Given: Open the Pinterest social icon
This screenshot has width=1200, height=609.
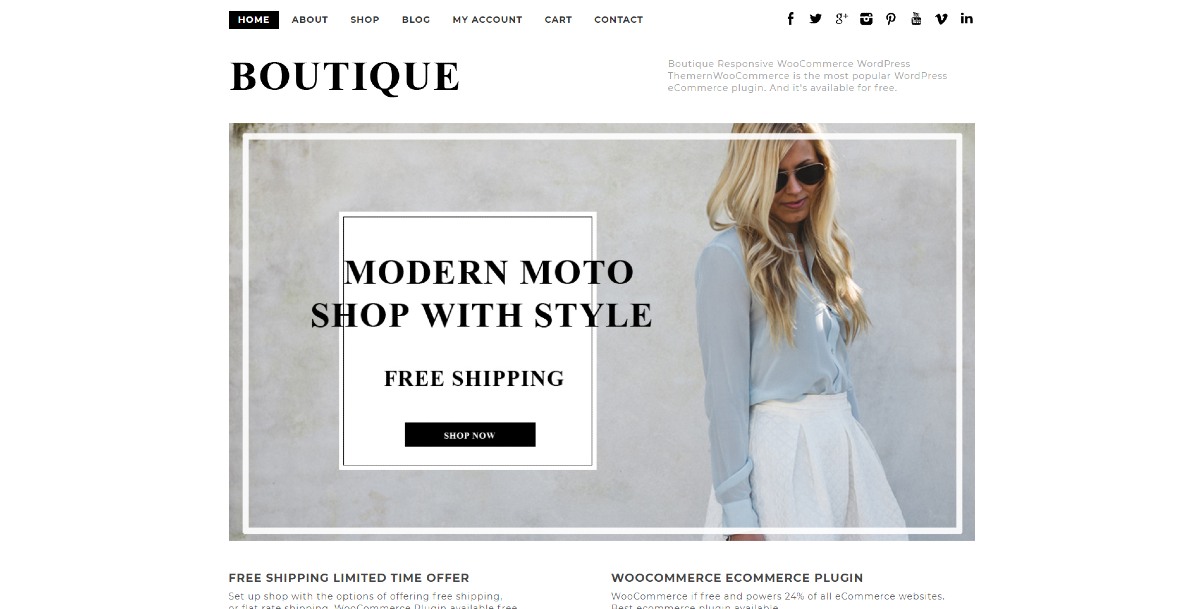Looking at the screenshot, I should [x=891, y=19].
